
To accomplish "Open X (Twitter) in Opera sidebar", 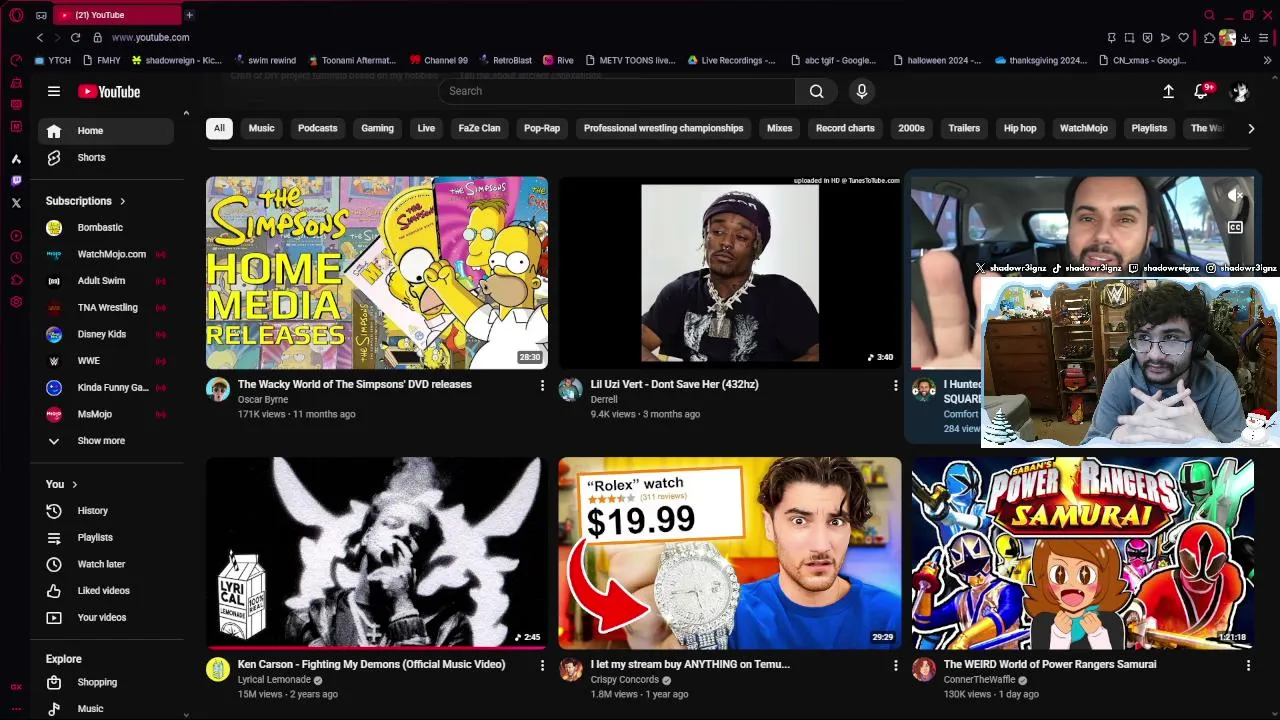I will coord(16,203).
